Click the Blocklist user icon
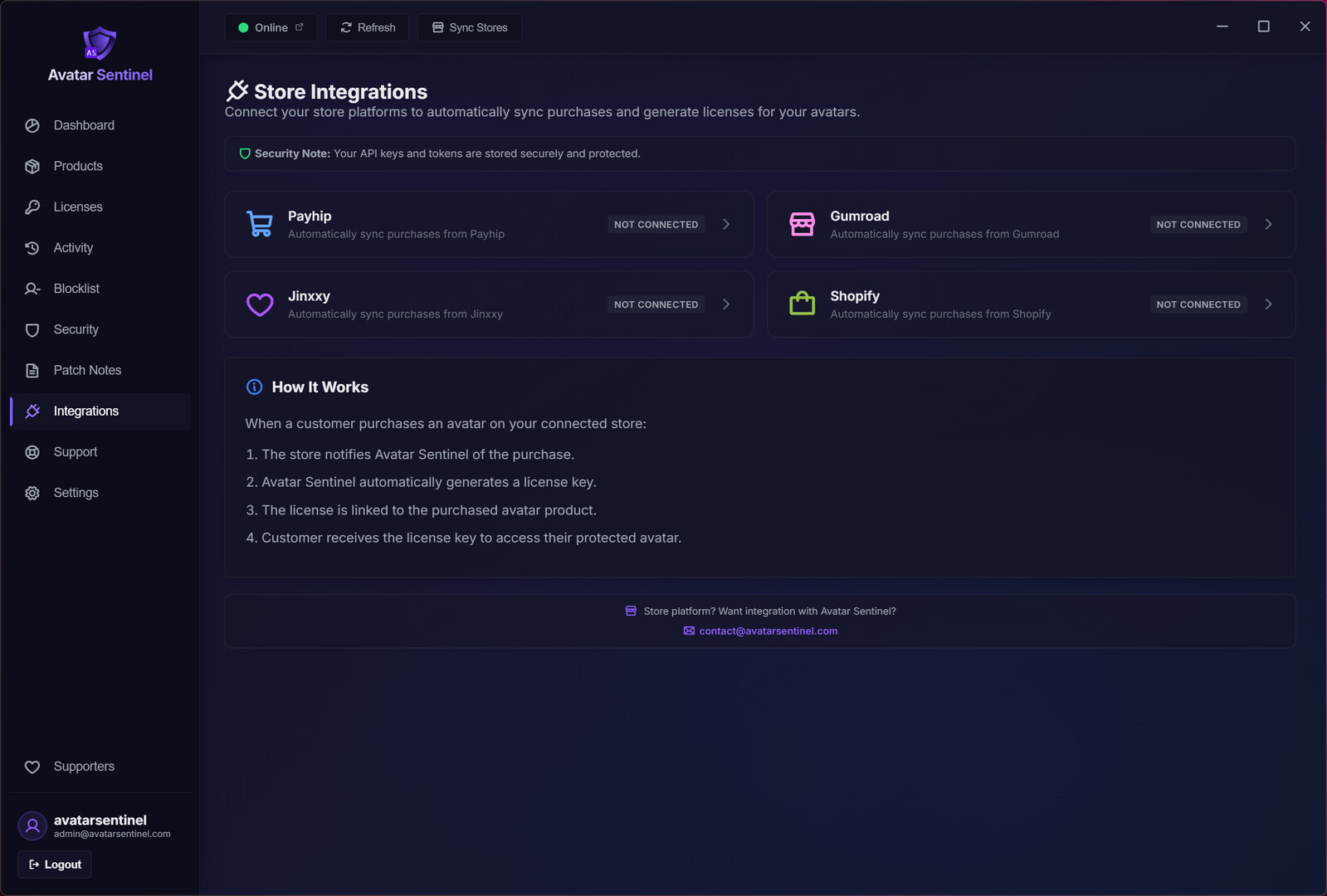 click(32, 289)
